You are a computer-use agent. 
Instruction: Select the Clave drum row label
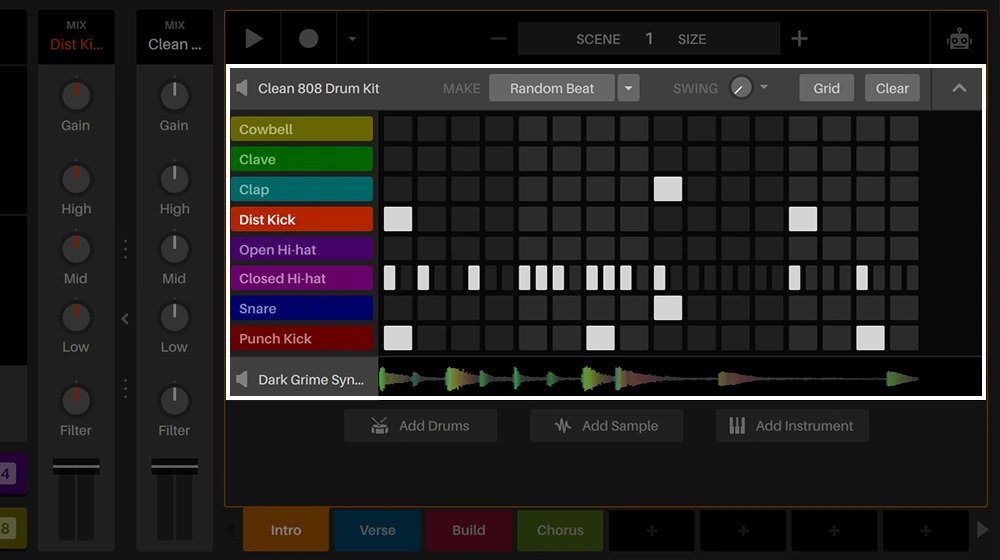tap(302, 159)
